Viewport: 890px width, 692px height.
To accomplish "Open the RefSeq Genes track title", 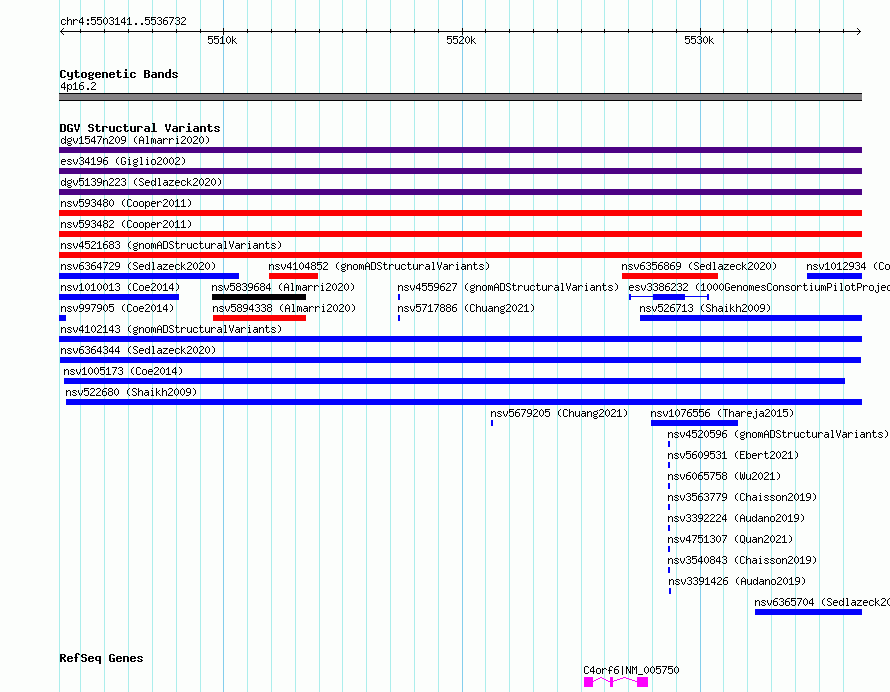I will (101, 658).
